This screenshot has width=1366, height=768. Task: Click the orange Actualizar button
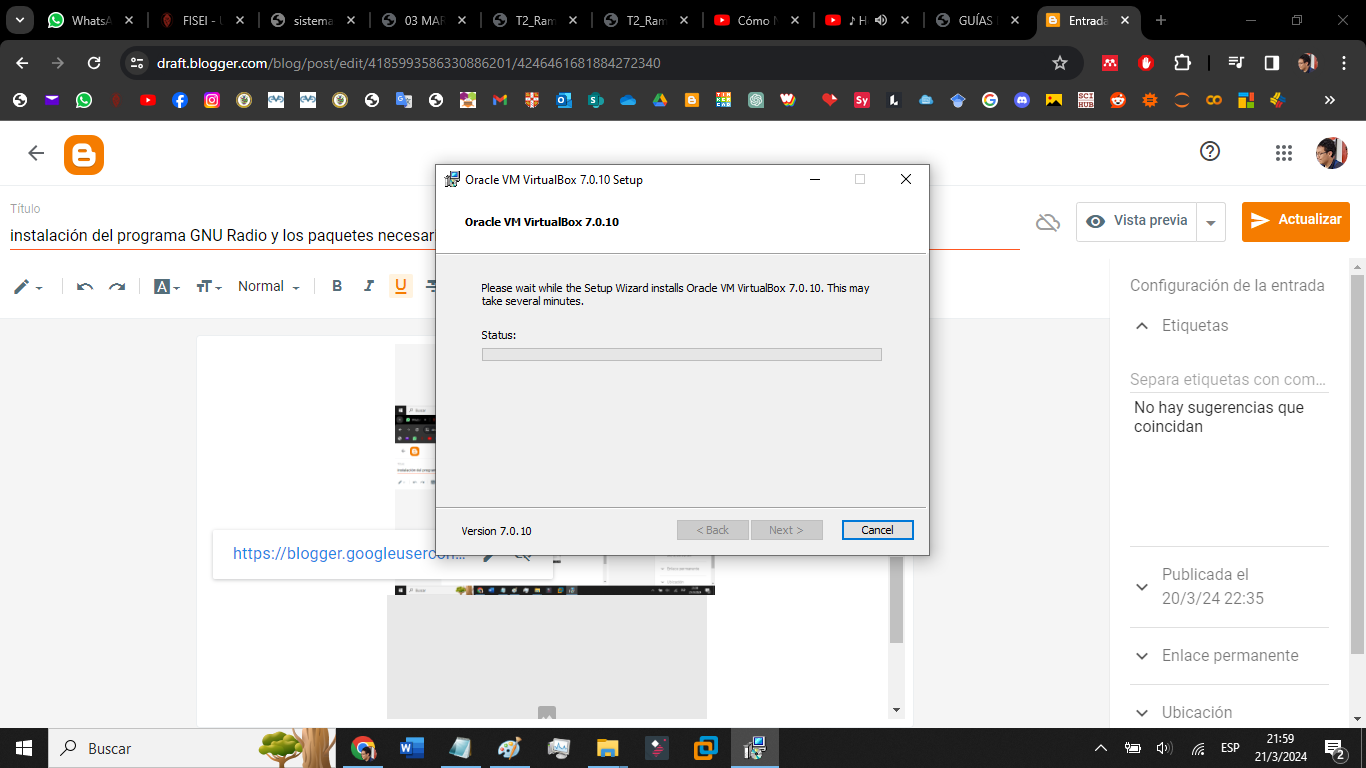[x=1295, y=221]
